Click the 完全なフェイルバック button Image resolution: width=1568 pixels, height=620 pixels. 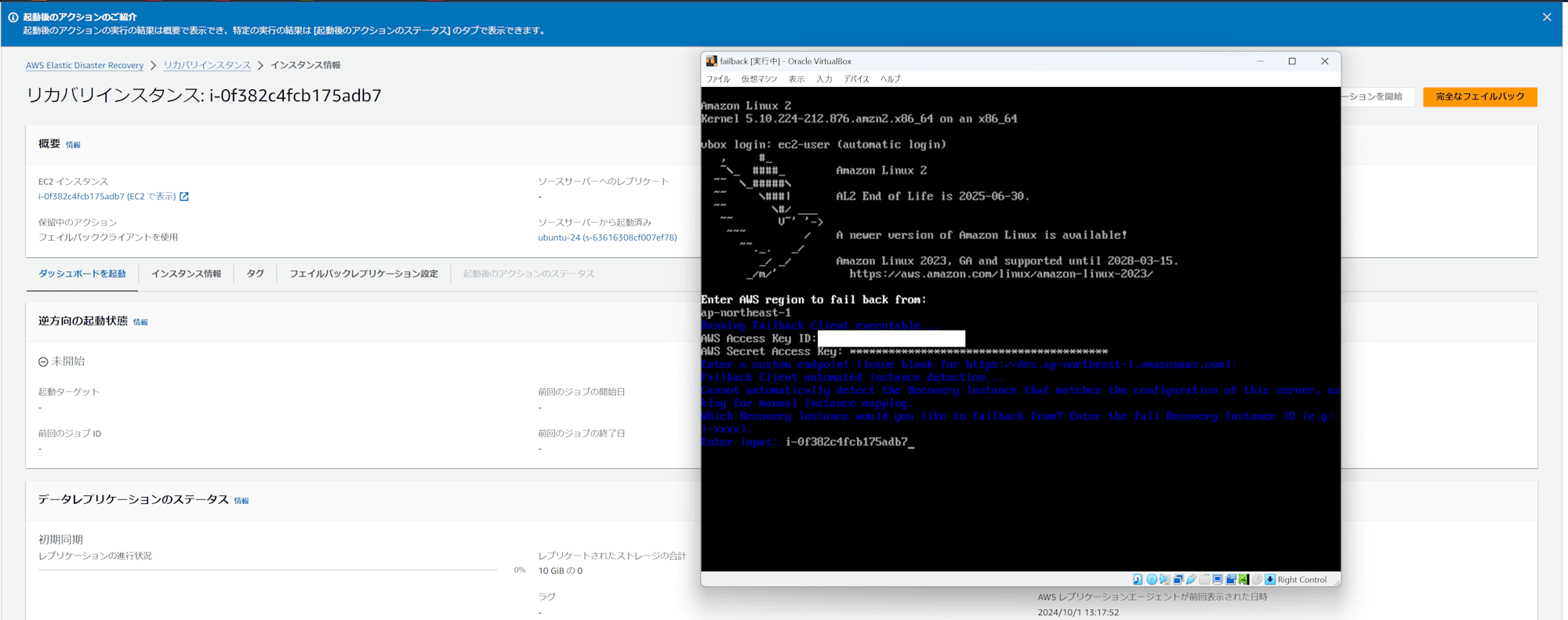1479,96
